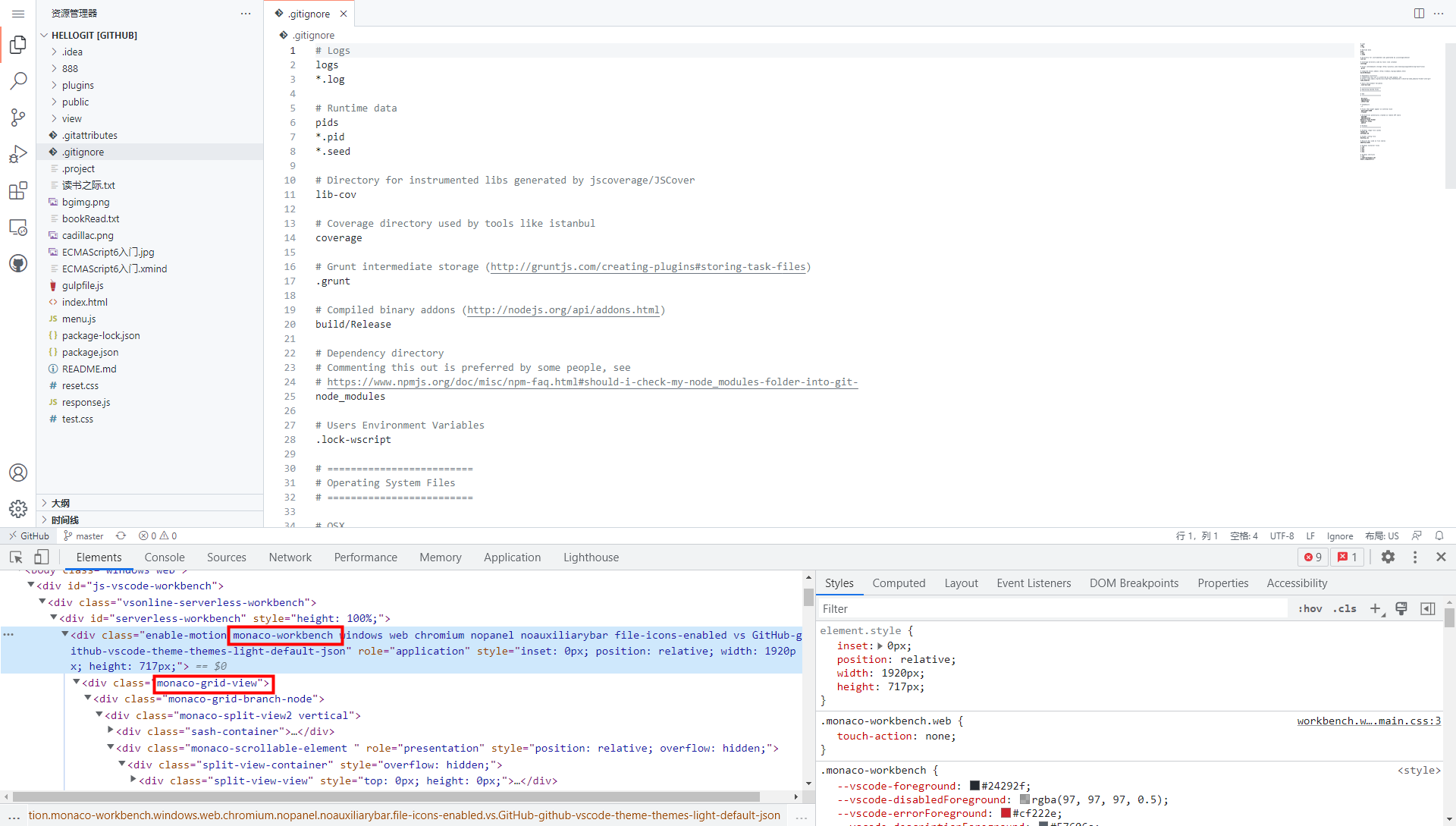
Task: Expand the plugins folder
Action: (77, 85)
